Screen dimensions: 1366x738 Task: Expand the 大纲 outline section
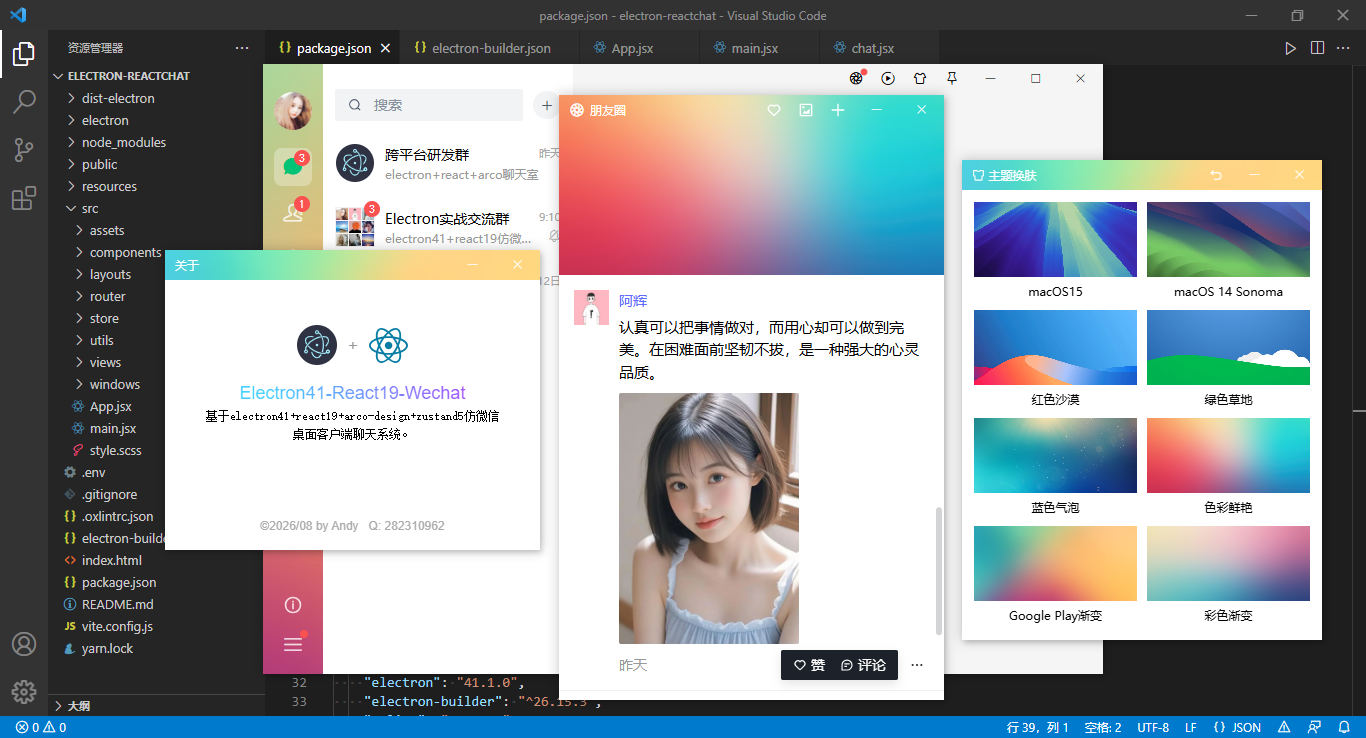[155, 705]
